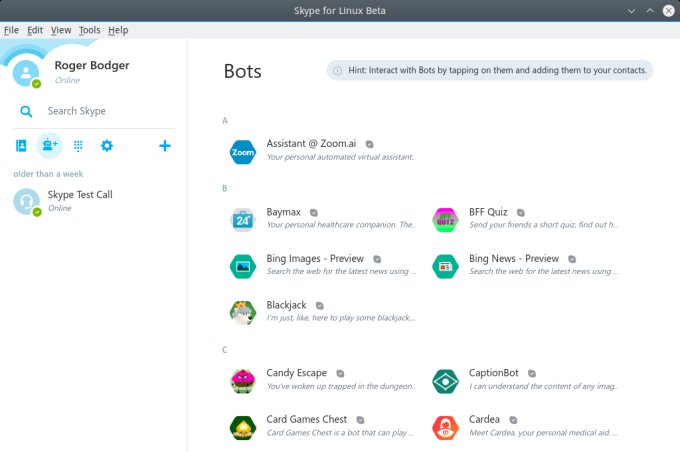Click the BFF Quiz bot icon
Screen dimensions: 680x452
click(445, 220)
